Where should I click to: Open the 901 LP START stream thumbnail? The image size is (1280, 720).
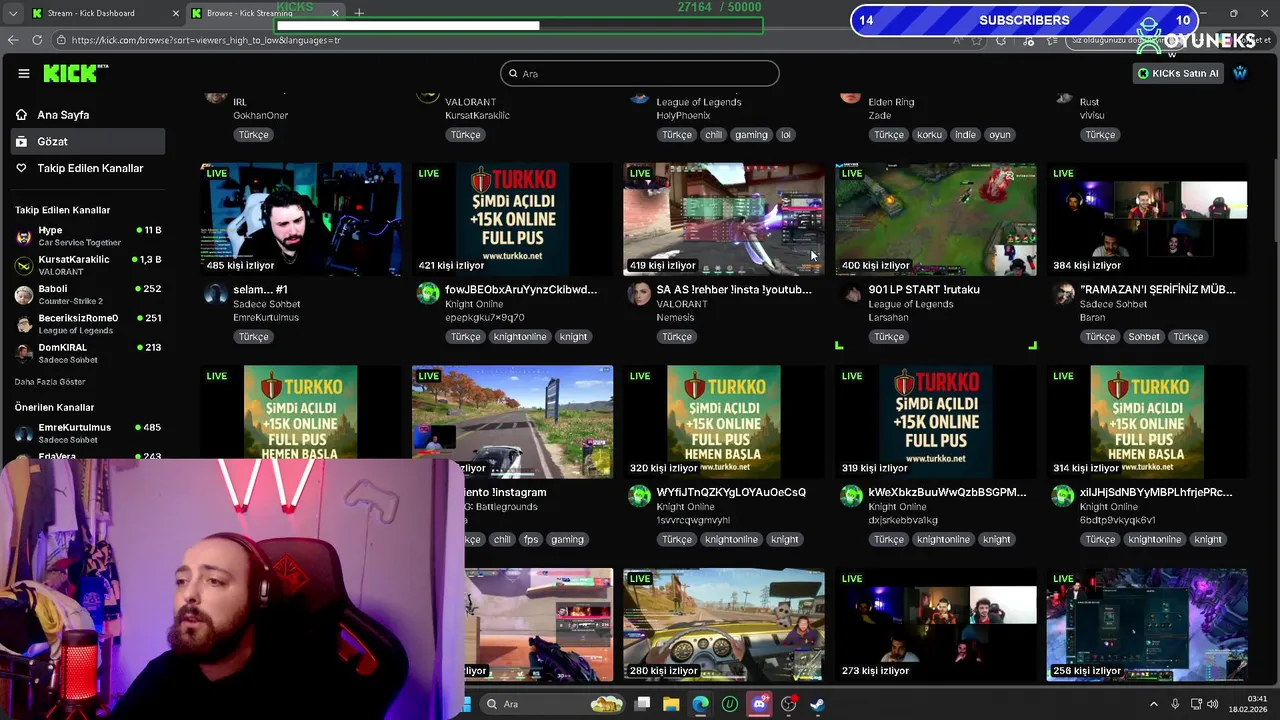coord(936,219)
